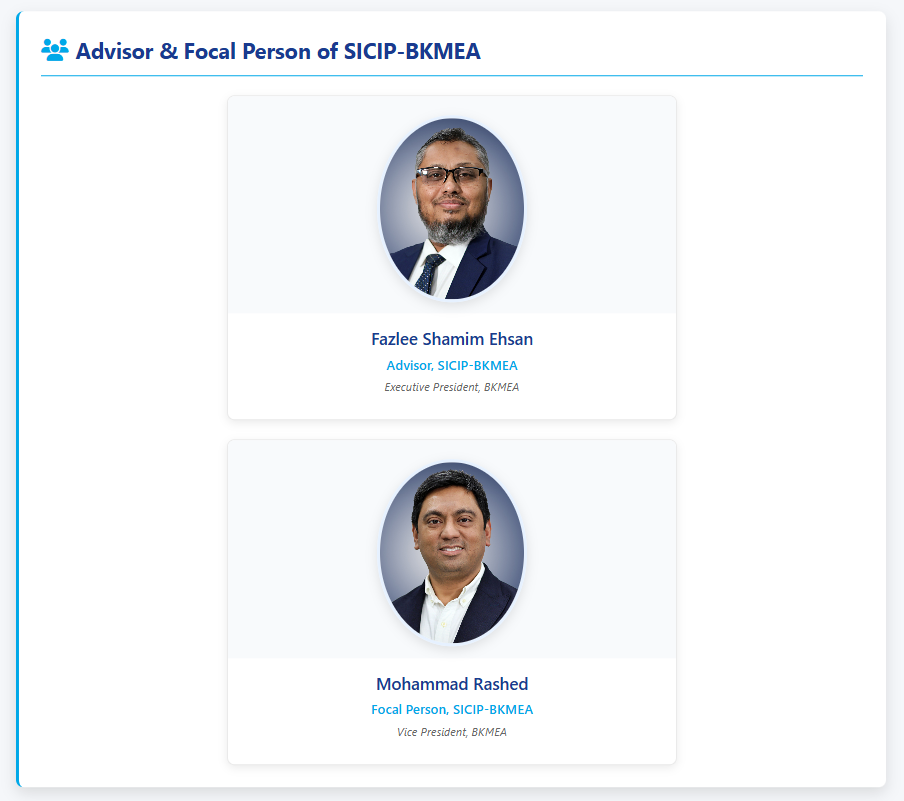Click the "Advisor & Focal Person of SICIP-BKMEA" heading

click(278, 51)
